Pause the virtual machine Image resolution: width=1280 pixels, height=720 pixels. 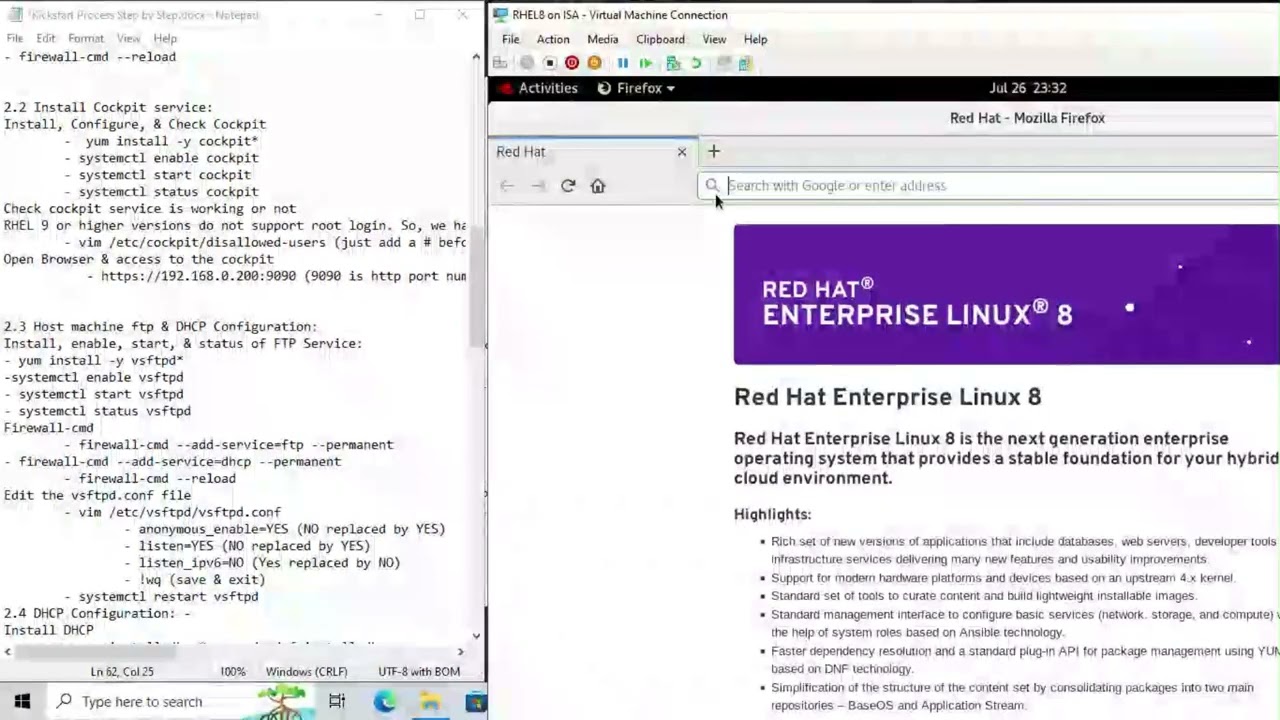point(623,63)
